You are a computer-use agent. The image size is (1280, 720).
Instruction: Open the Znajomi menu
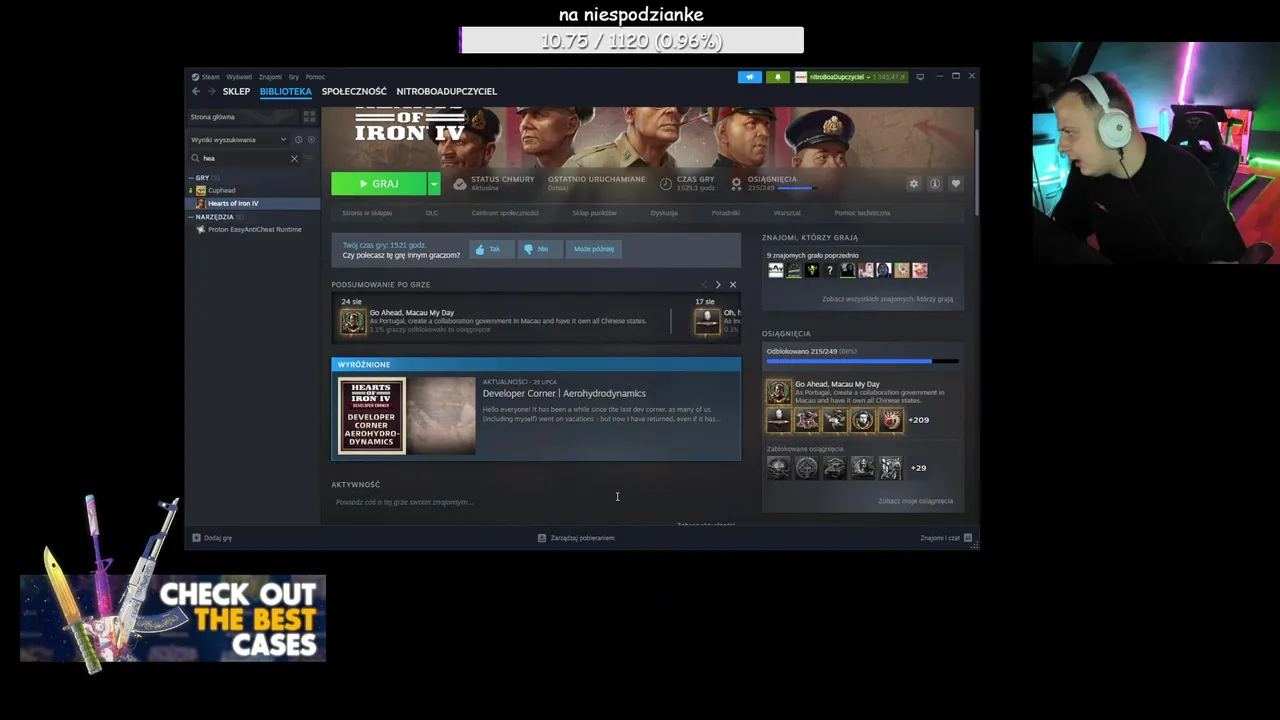point(270,77)
